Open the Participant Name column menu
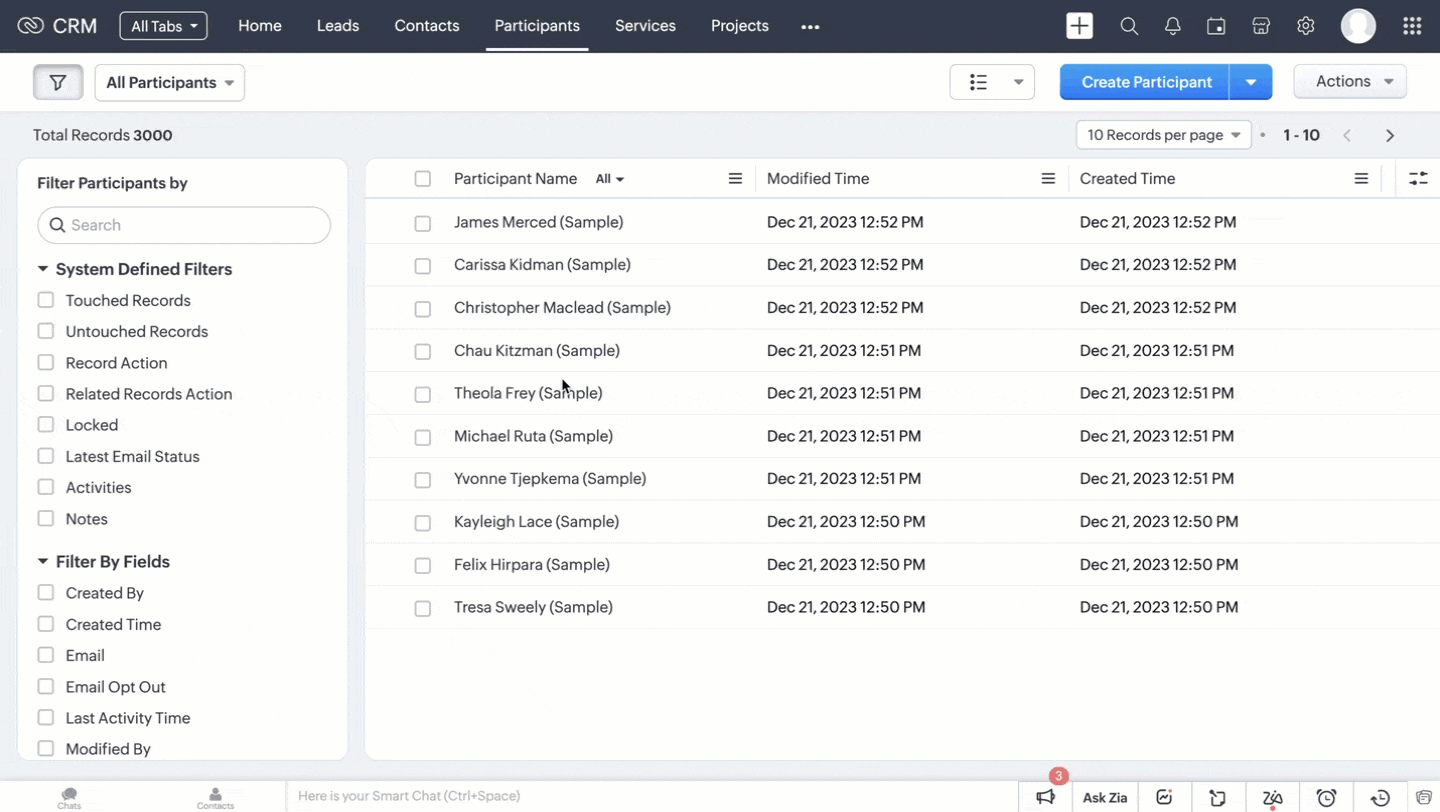This screenshot has height=812, width=1440. (735, 179)
